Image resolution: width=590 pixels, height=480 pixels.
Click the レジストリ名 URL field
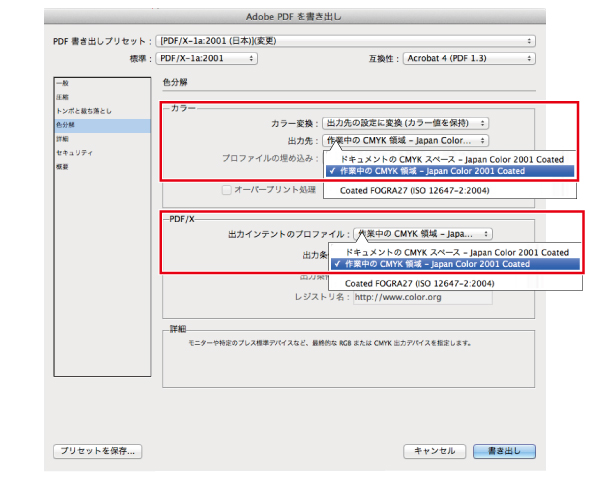click(x=423, y=297)
